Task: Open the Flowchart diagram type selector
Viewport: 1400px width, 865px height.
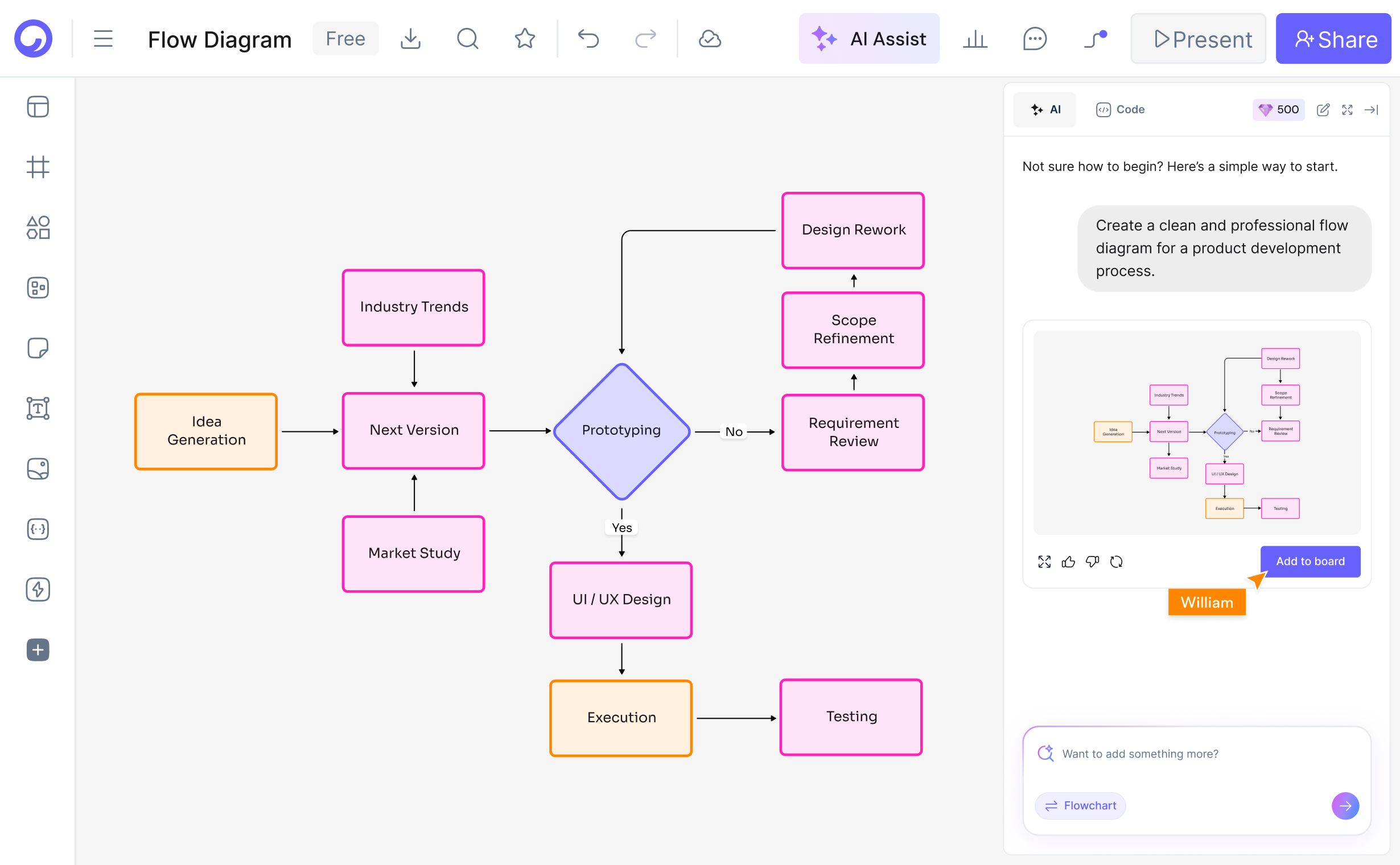Action: 1080,806
